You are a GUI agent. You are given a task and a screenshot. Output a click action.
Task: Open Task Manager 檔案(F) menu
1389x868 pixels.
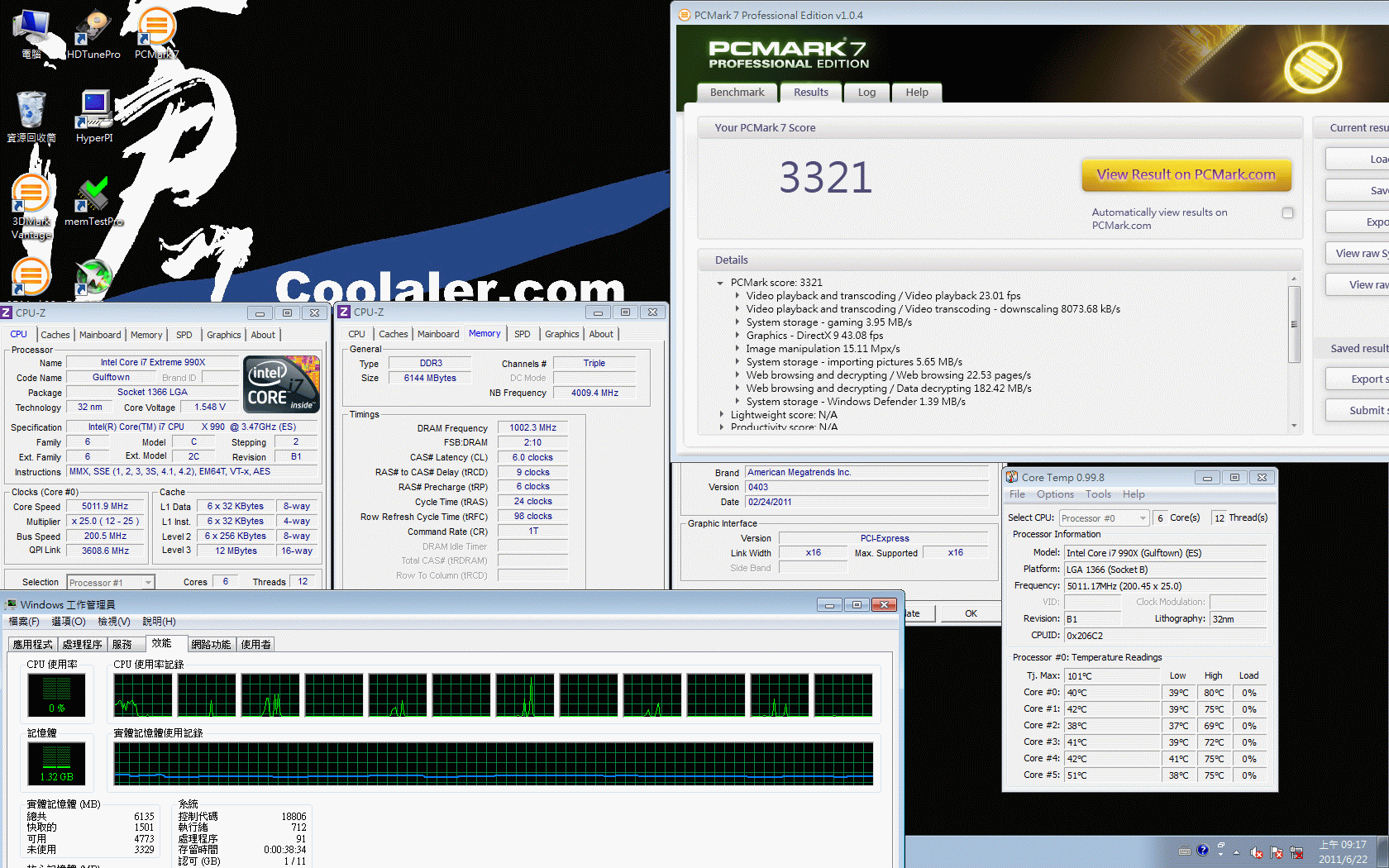[x=24, y=622]
